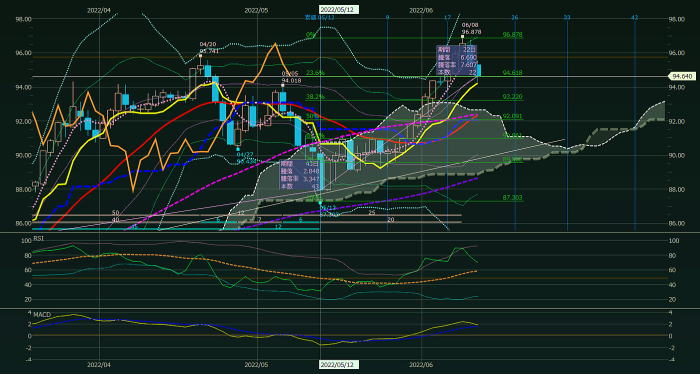Click the number 25 on the lower bar
This screenshot has width=700, height=374.
(x=372, y=213)
